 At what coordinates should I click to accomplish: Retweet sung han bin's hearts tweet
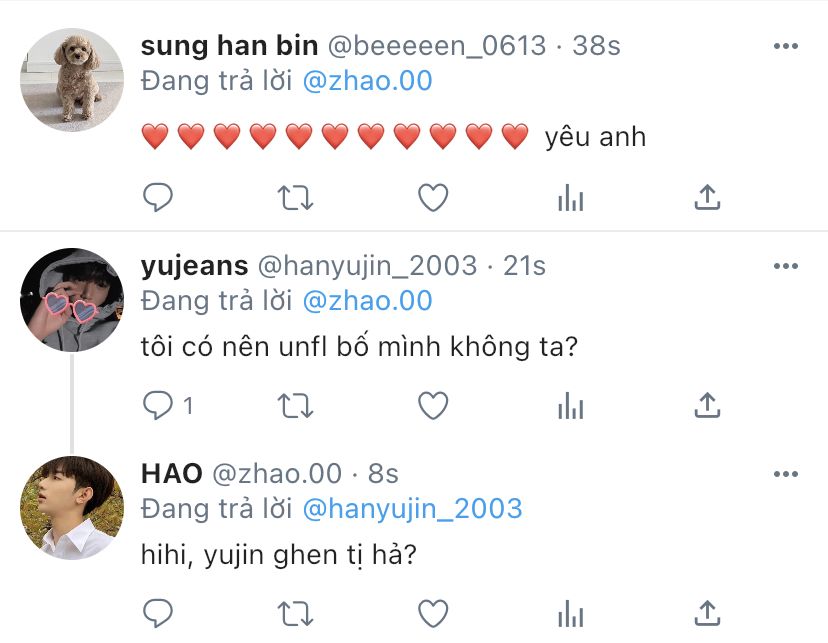[x=295, y=197]
